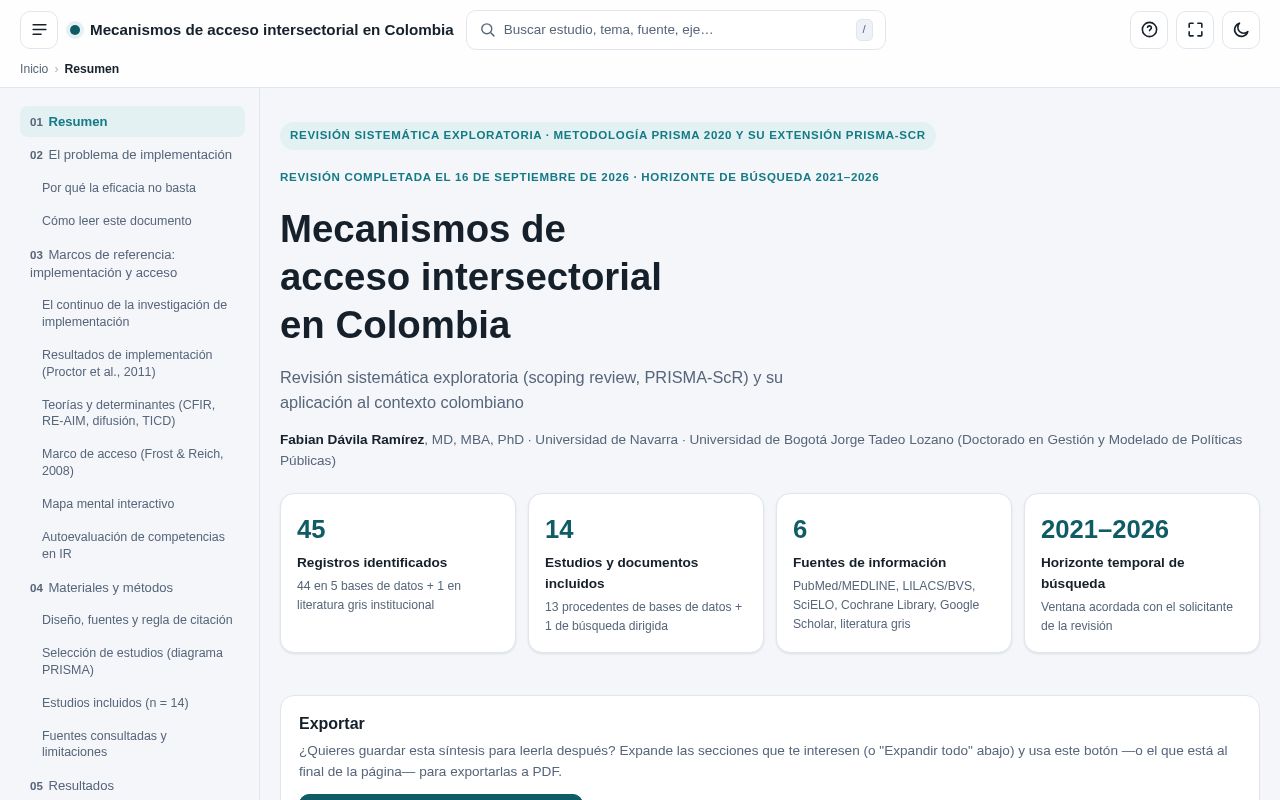
Task: Open 04 Materiales y métodos section
Action: (132, 588)
